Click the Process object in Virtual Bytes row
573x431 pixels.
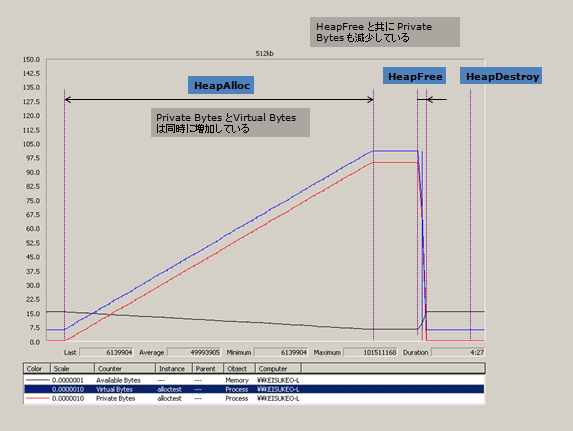point(237,389)
